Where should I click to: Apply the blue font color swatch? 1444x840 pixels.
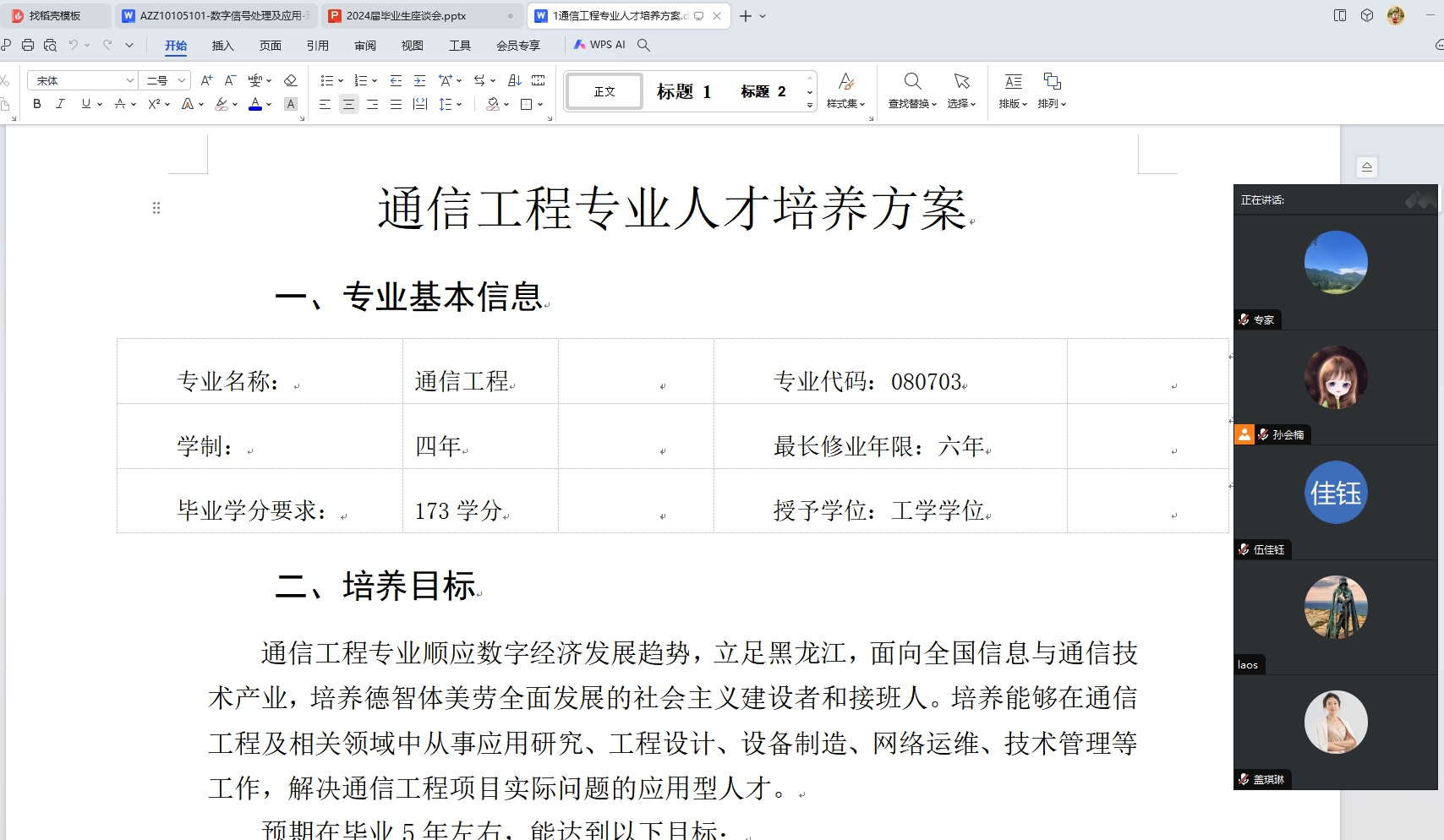(255, 104)
